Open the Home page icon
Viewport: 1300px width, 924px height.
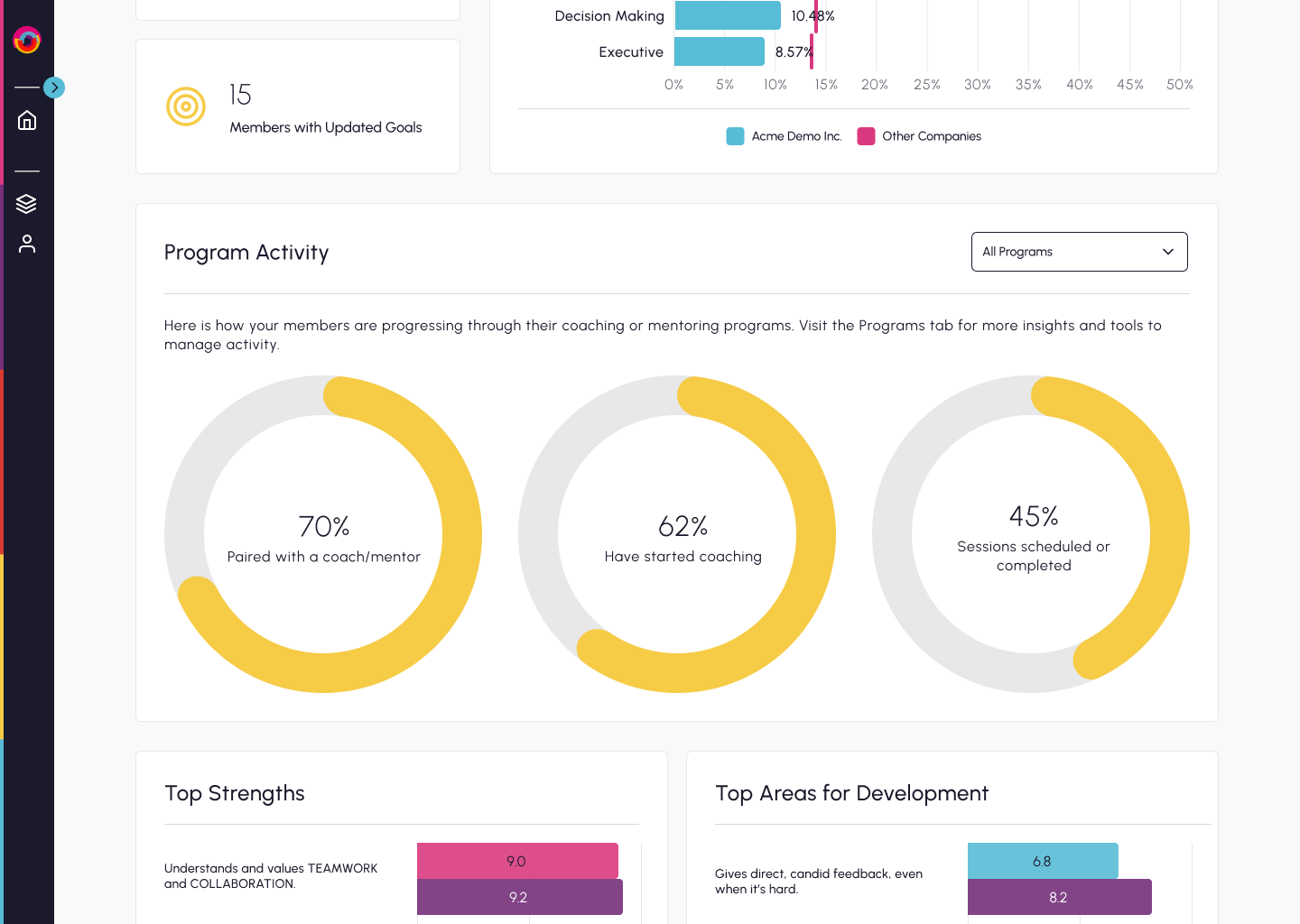pos(27,120)
